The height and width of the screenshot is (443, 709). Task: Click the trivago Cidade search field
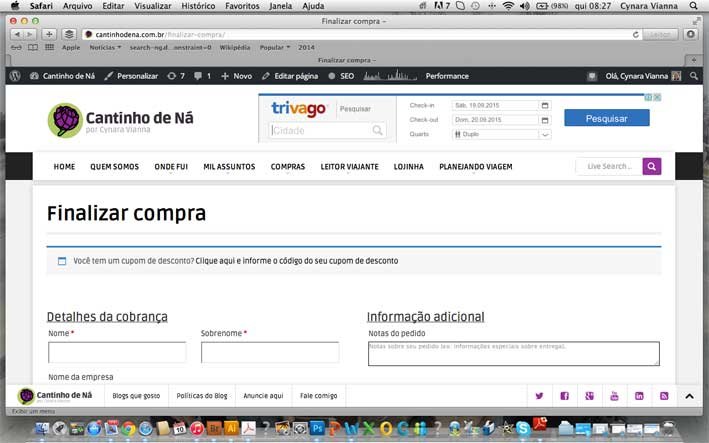coord(327,131)
